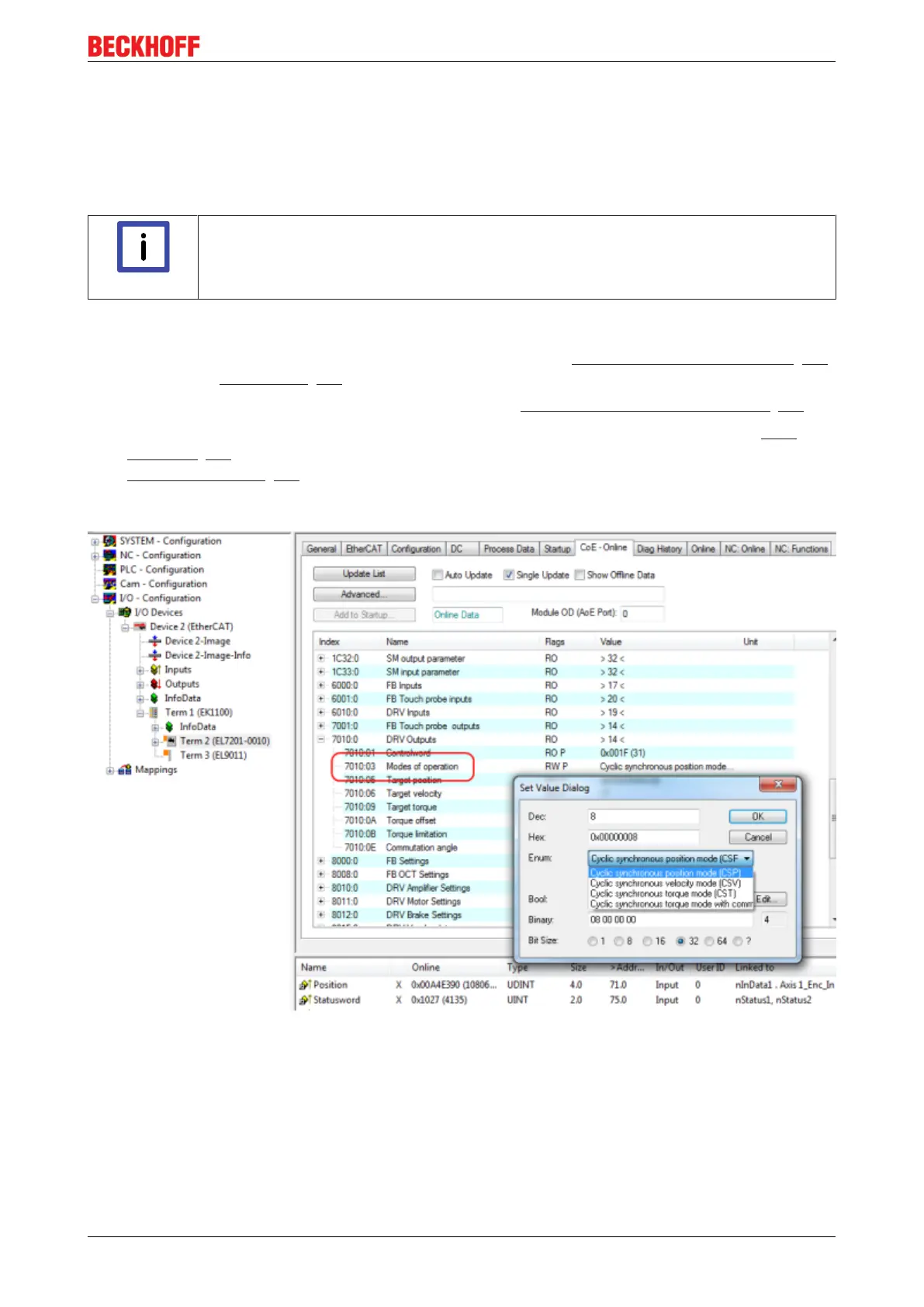Select Bit Size 8 radio button
Screen dimensions: 924x1307
point(619,941)
